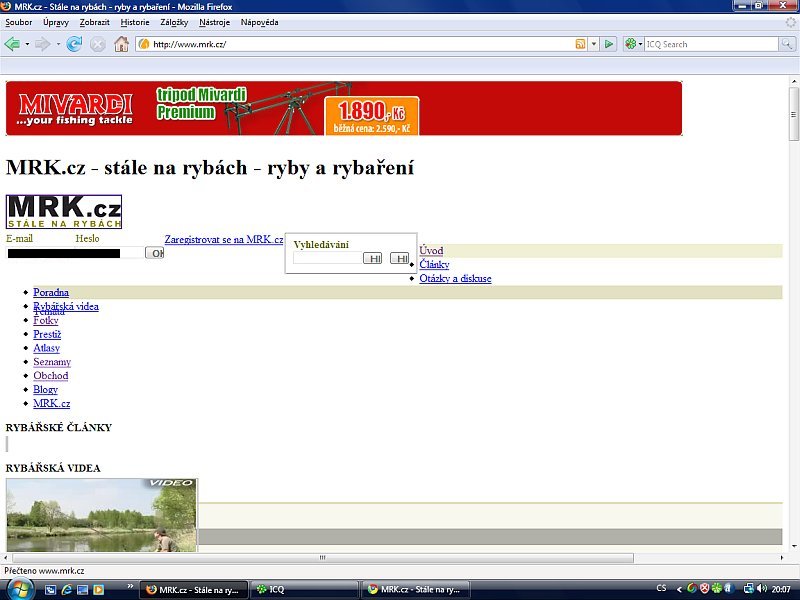Reload the page with the Refresh icon
This screenshot has height=600, width=800.
74,44
